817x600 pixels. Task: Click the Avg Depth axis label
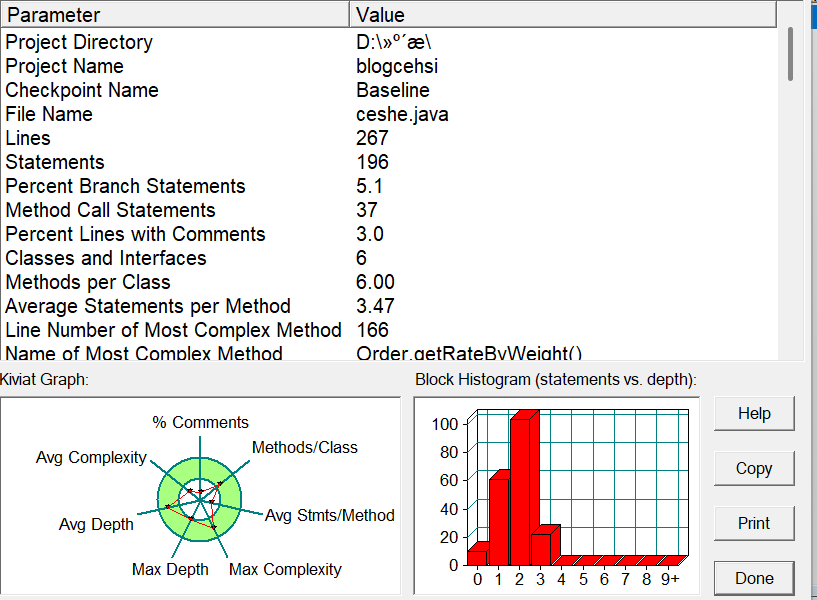(x=96, y=524)
